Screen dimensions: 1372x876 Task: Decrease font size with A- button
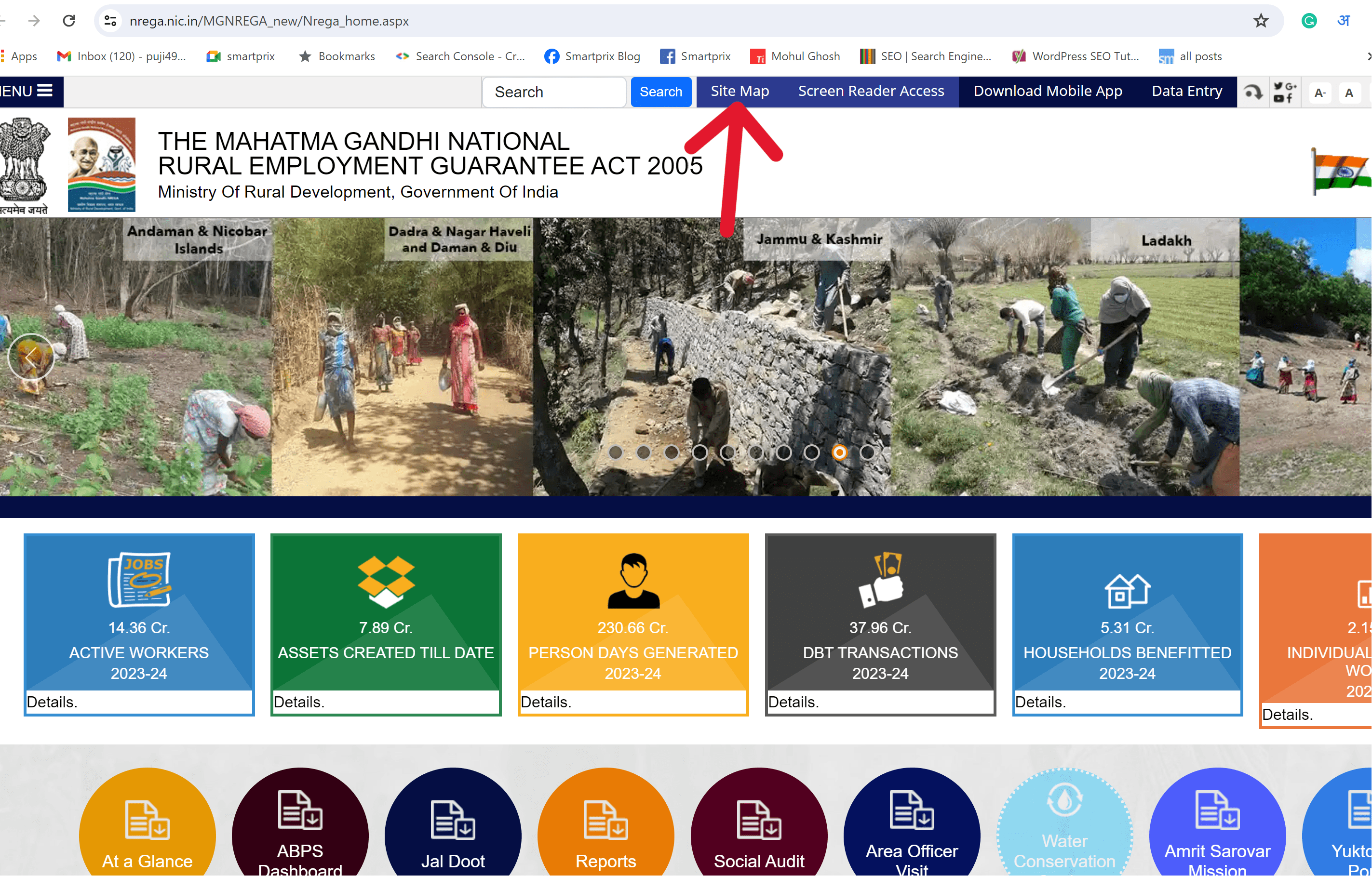pyautogui.click(x=1319, y=92)
